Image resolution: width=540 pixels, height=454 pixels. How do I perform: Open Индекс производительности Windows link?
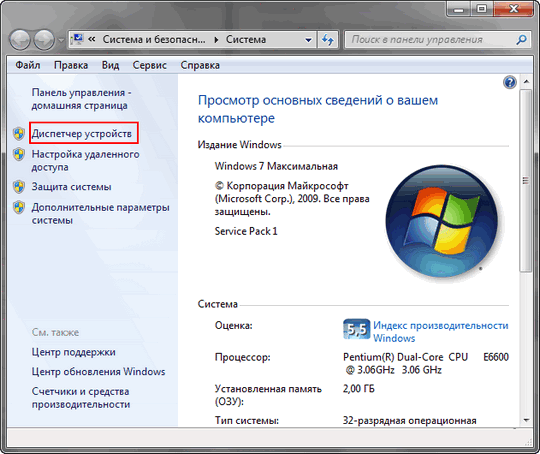pyautogui.click(x=441, y=332)
